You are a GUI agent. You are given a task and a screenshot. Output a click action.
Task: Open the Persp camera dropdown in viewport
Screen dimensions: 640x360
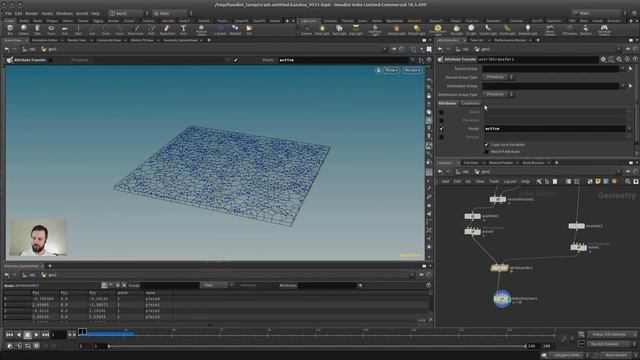[x=391, y=70]
